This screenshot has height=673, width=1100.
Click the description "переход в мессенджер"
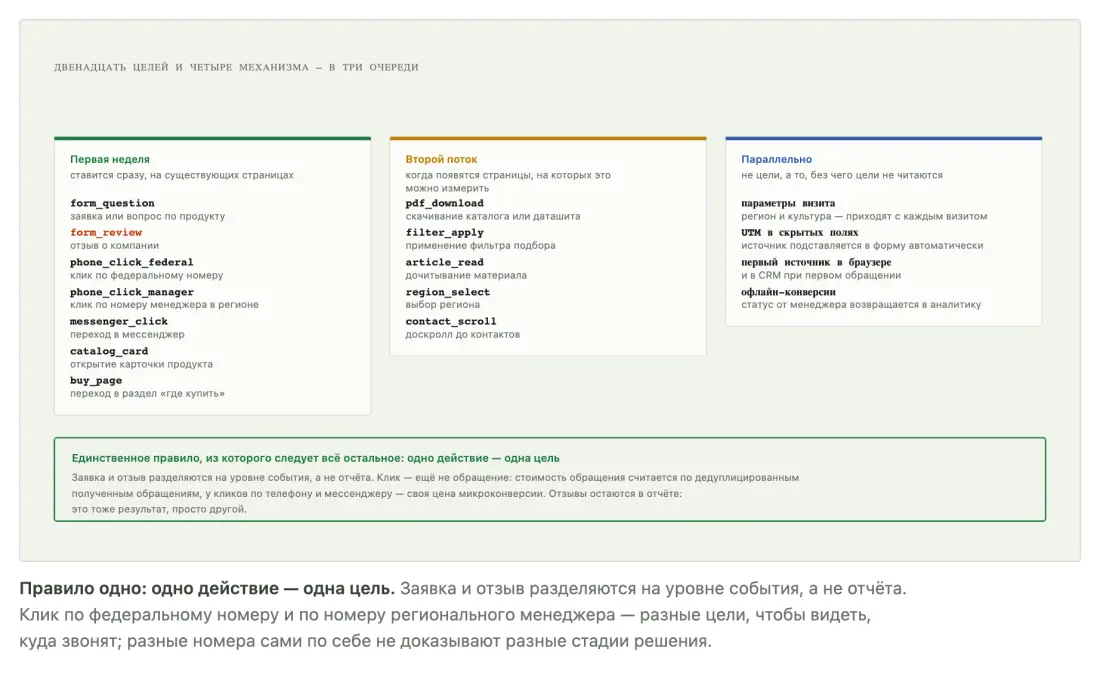127,334
